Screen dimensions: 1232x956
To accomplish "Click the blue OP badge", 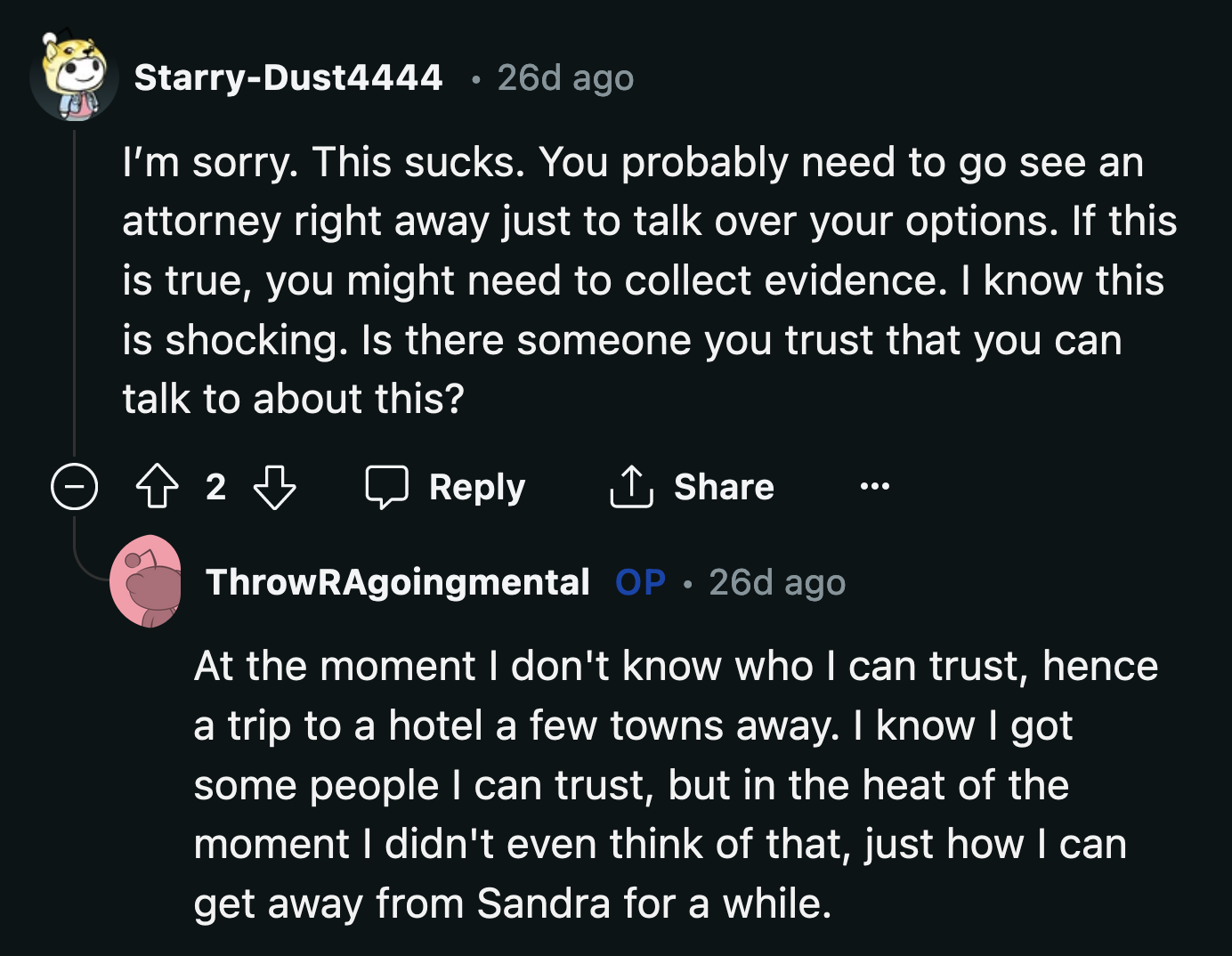I will click(x=640, y=582).
